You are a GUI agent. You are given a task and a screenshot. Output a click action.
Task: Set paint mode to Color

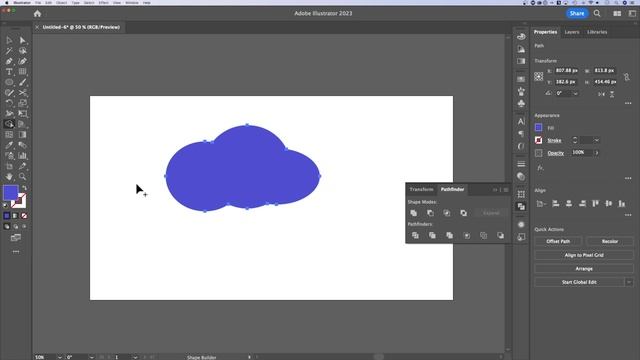(x=7, y=216)
